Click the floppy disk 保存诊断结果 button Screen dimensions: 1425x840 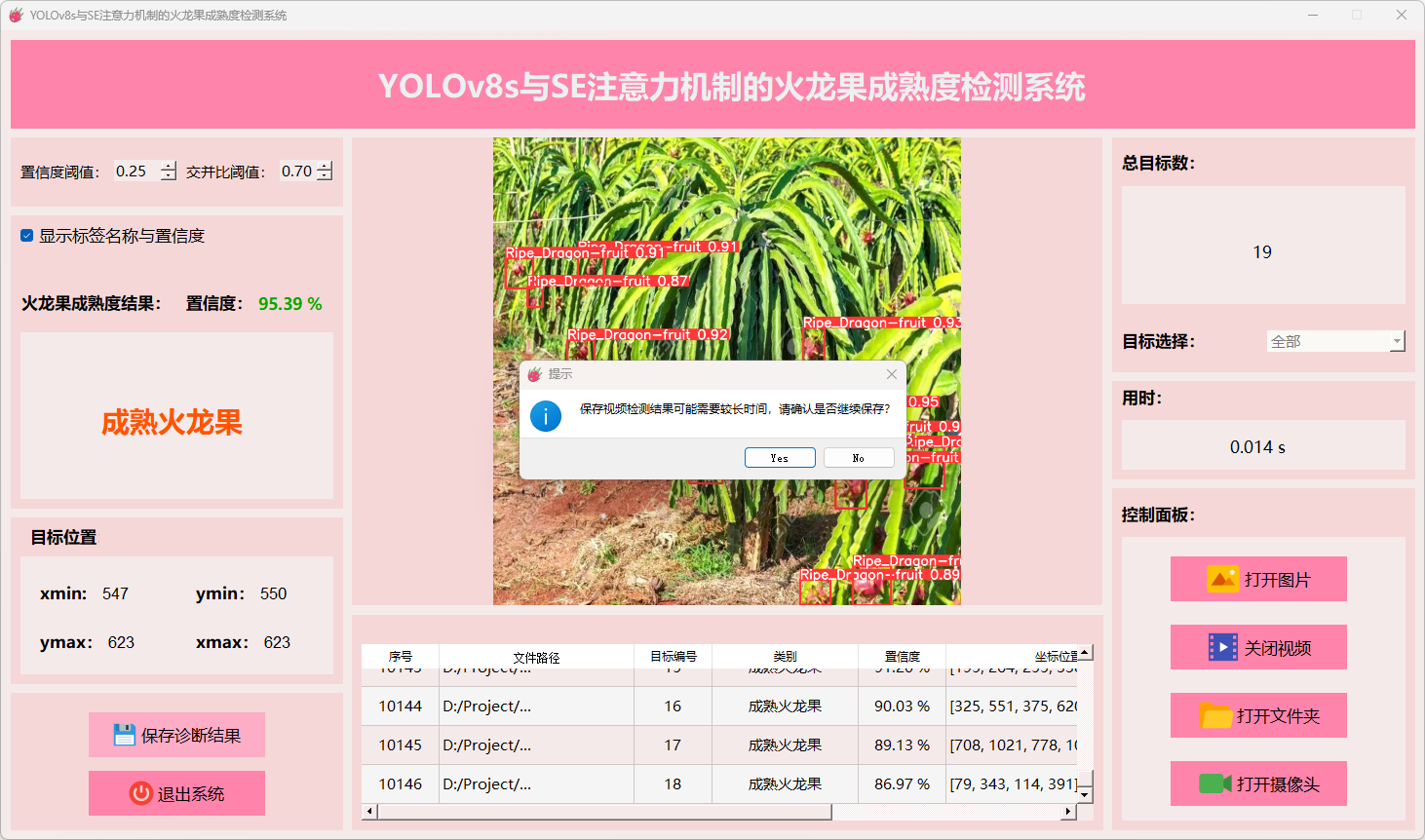tap(176, 735)
